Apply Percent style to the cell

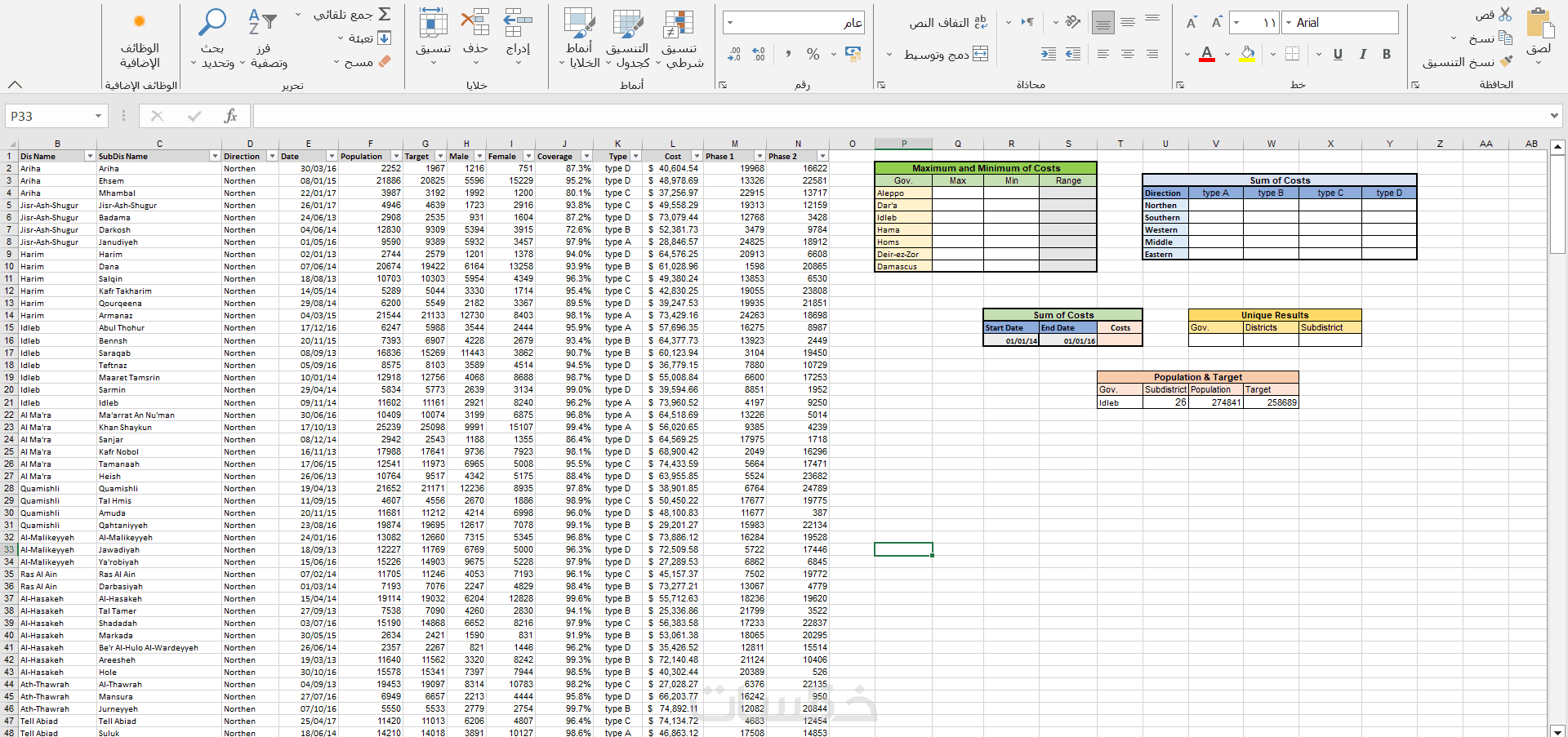pyautogui.click(x=813, y=54)
